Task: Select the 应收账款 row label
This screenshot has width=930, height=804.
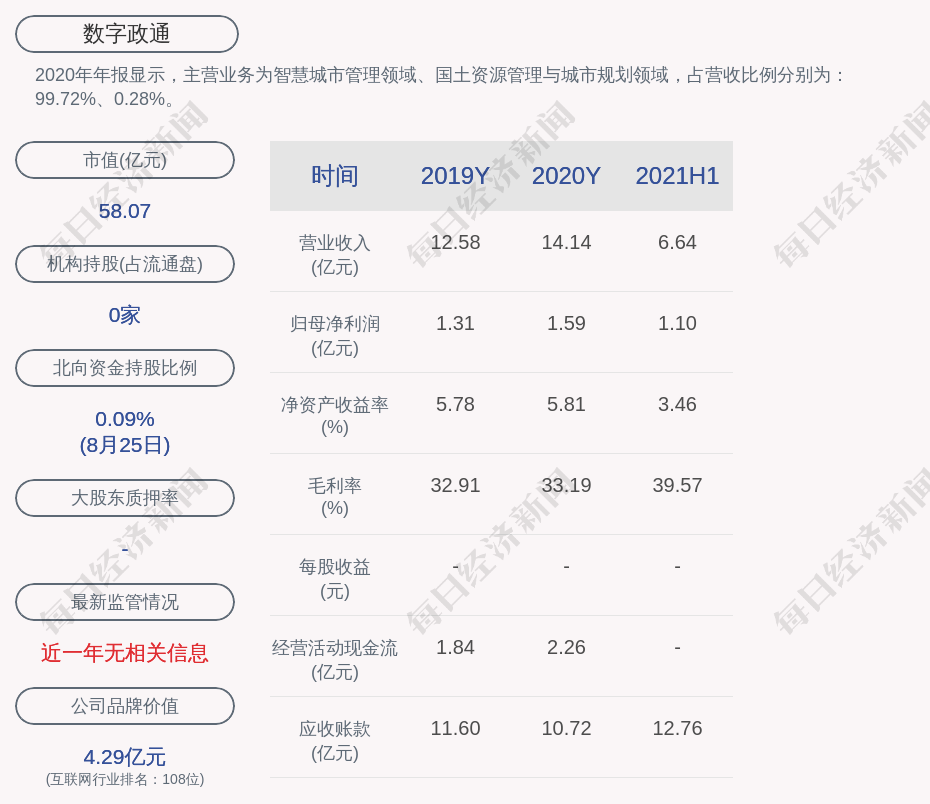Action: click(x=335, y=740)
